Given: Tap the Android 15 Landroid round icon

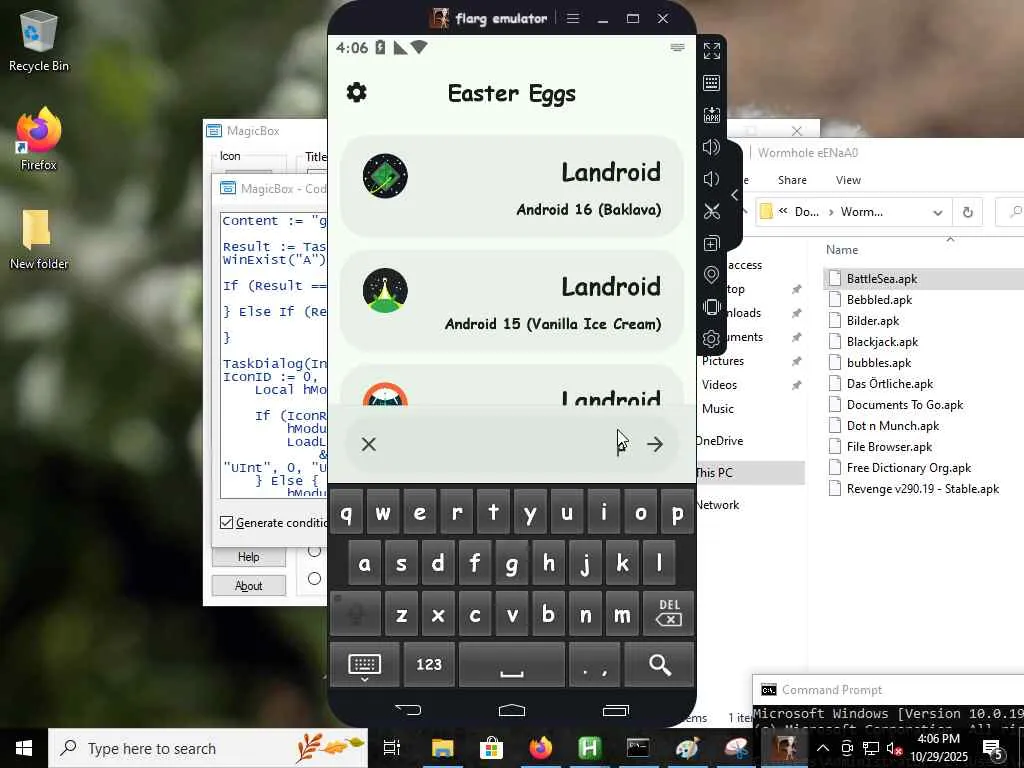Looking at the screenshot, I should (x=385, y=290).
